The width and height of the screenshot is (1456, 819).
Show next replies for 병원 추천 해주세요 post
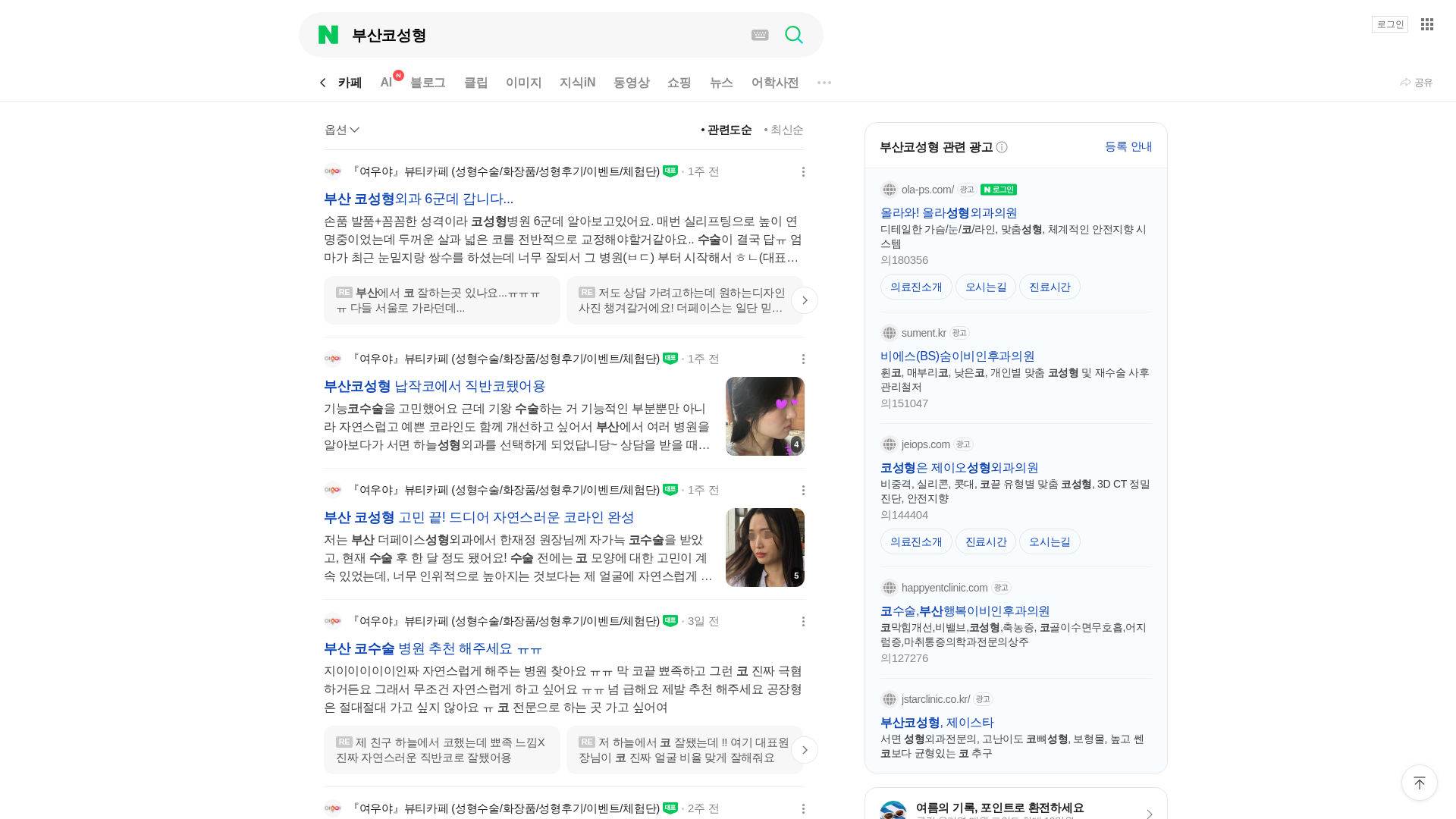[x=805, y=750]
